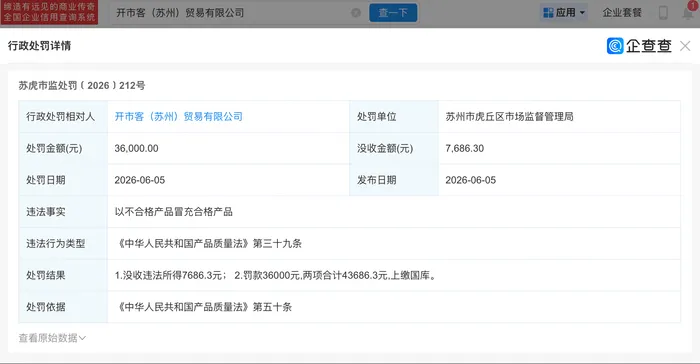The height and width of the screenshot is (364, 700).
Task: Clear the search box with the x icon
Action: click(x=356, y=13)
